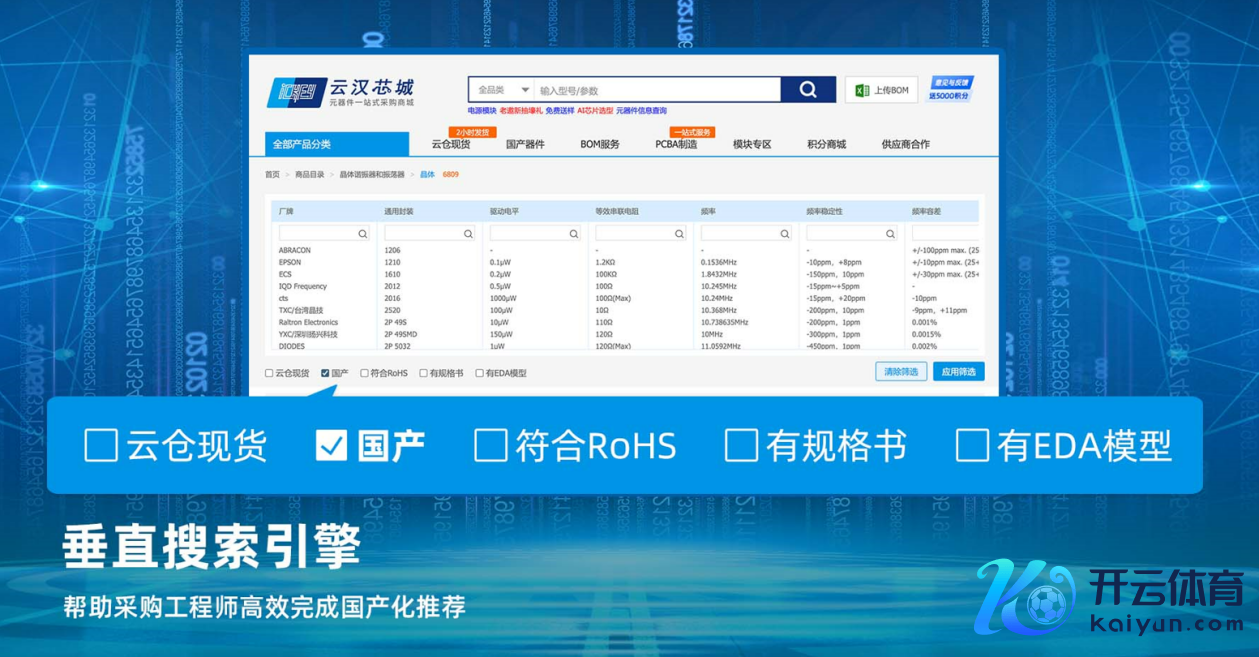Viewport: 1259px width, 657px height.
Task: Click search icon in 通用封装 filter box
Action: coord(468,234)
